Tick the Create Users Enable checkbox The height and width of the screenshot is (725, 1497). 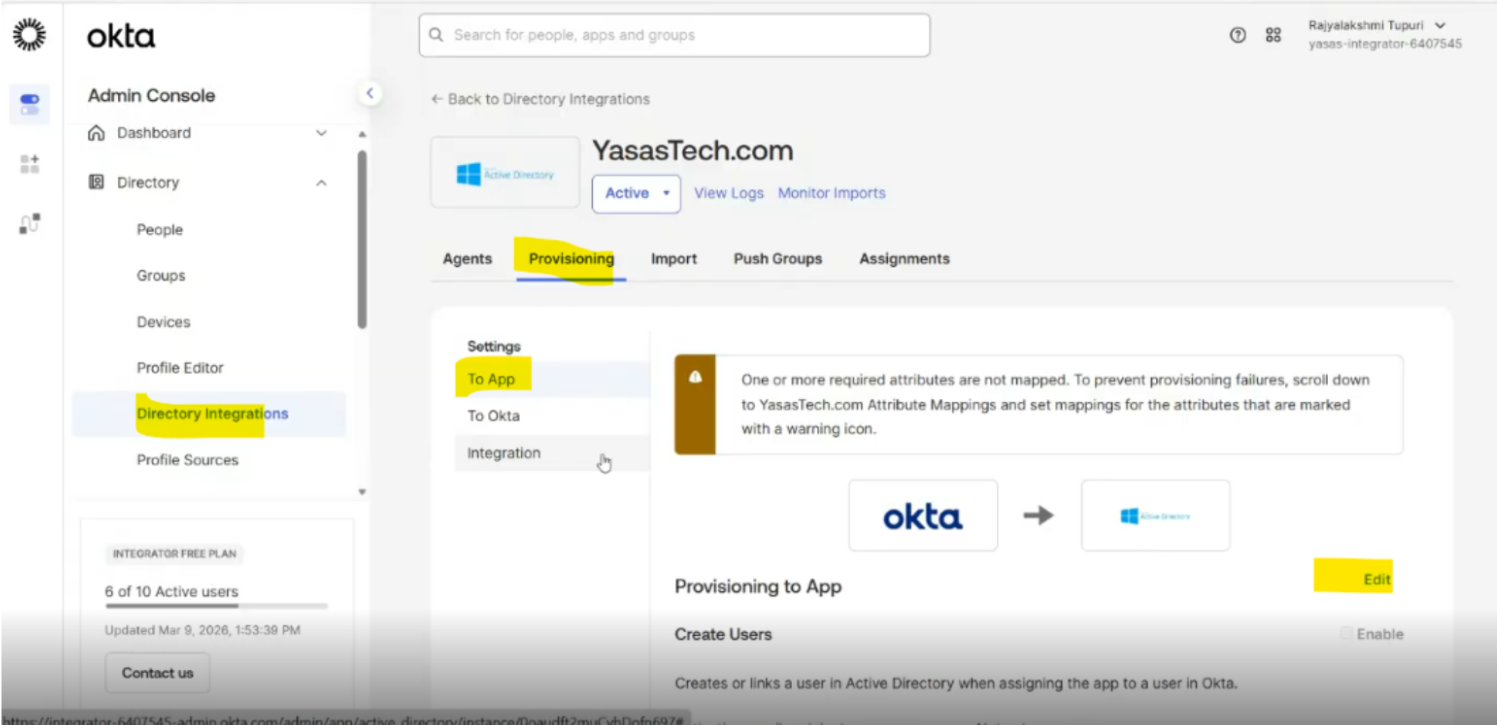point(1347,634)
